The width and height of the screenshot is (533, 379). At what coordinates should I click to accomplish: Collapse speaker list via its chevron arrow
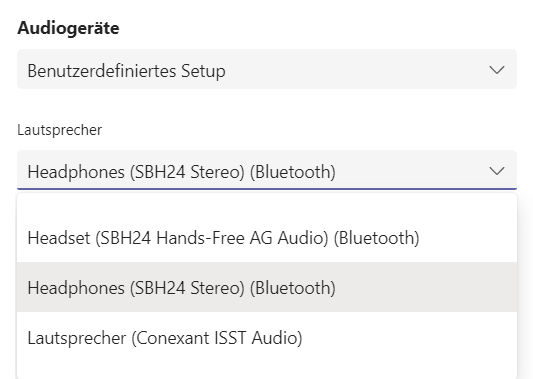pos(497,170)
